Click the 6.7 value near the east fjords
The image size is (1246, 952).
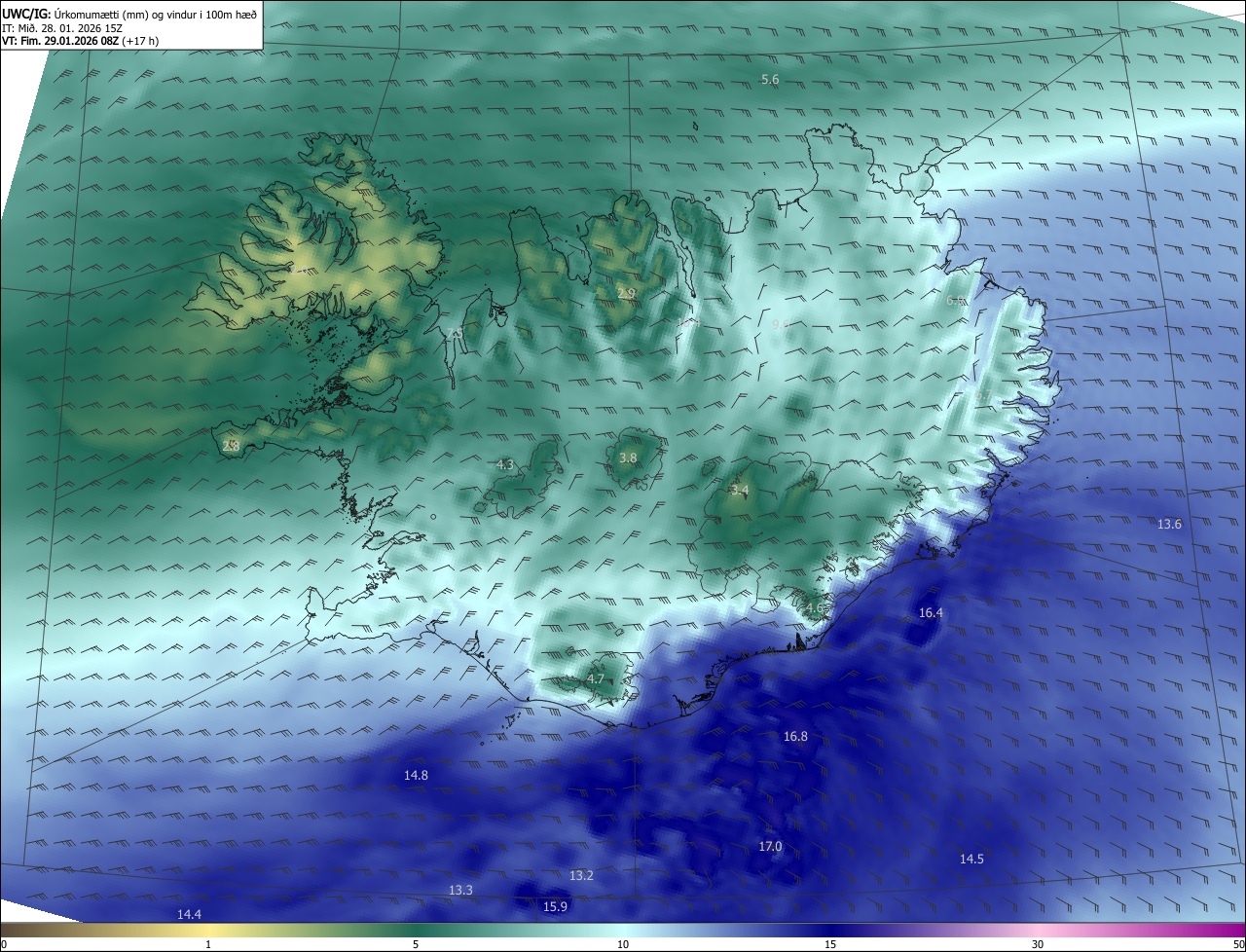click(983, 396)
